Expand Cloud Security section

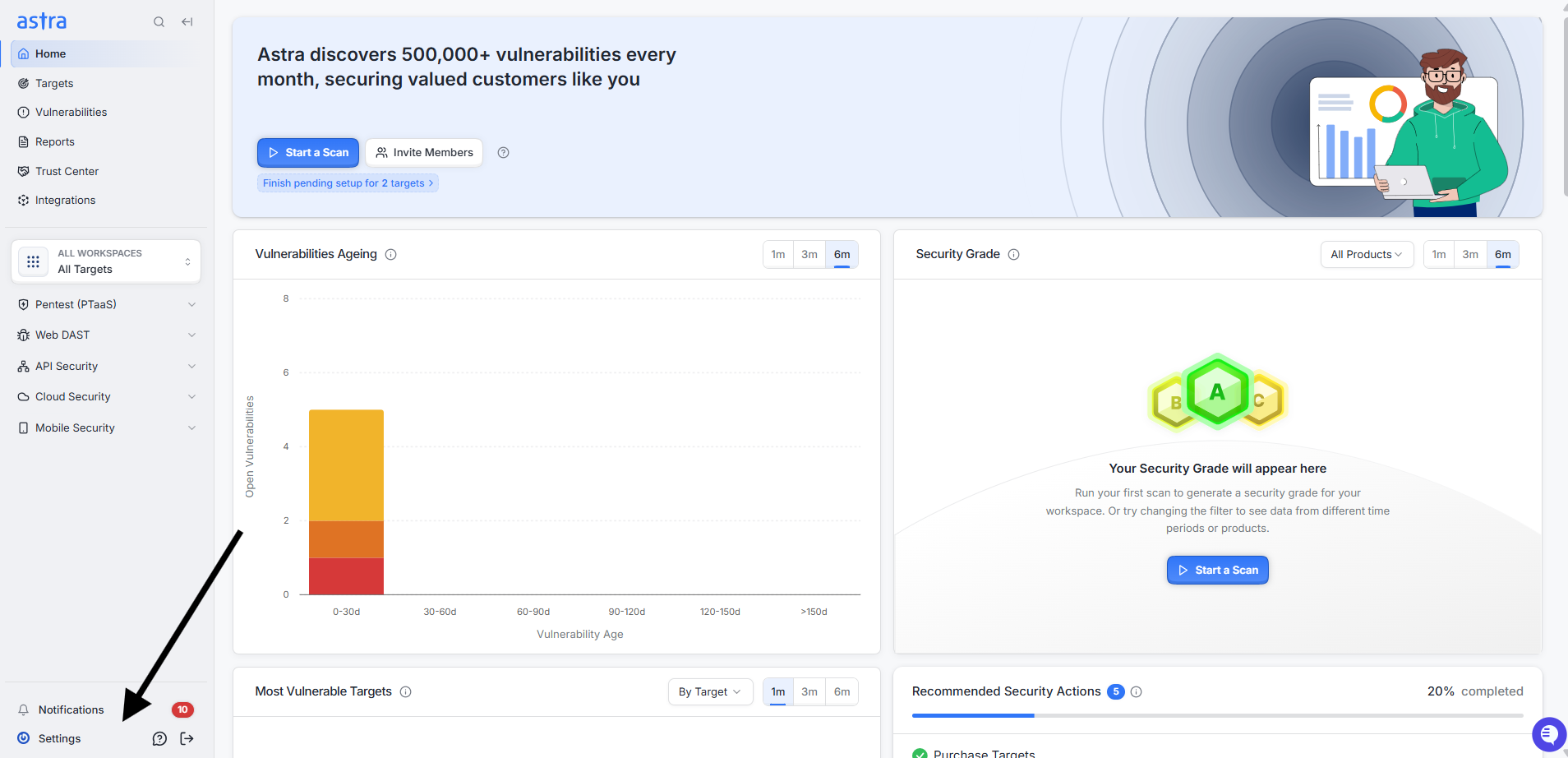coord(106,397)
